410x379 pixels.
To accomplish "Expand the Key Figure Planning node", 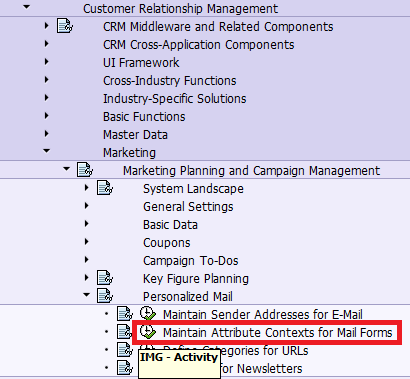I will pyautogui.click(x=87, y=278).
